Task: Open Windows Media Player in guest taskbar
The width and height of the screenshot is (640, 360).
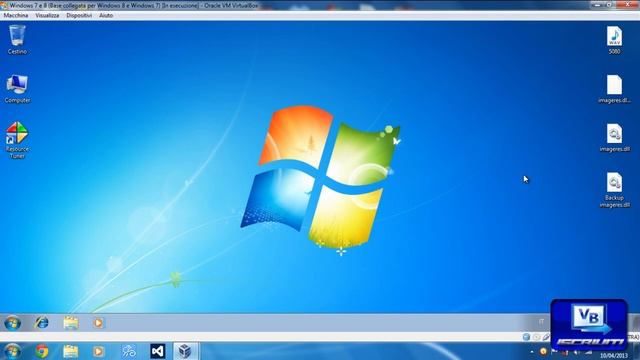Action: (x=98, y=323)
